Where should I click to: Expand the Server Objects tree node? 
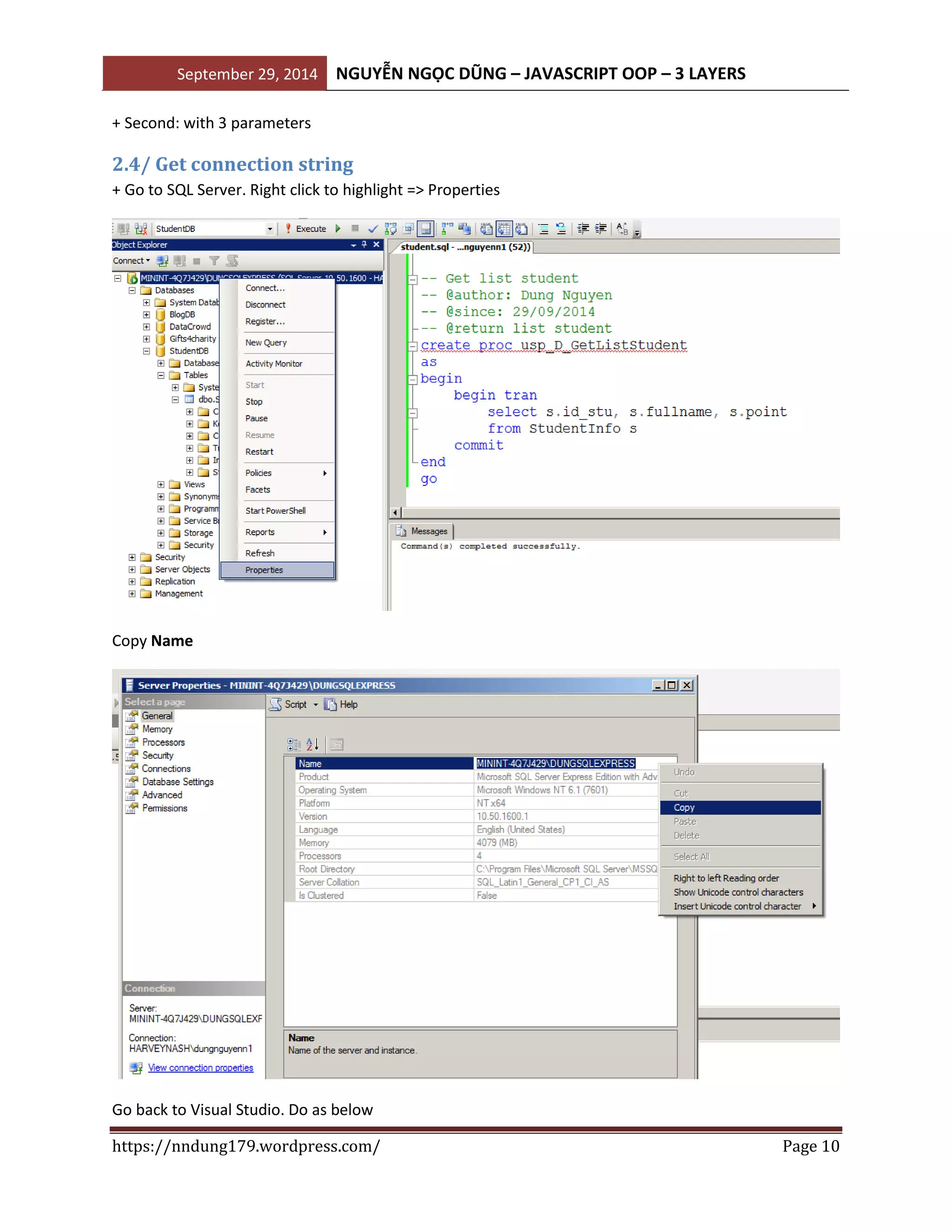[x=132, y=569]
